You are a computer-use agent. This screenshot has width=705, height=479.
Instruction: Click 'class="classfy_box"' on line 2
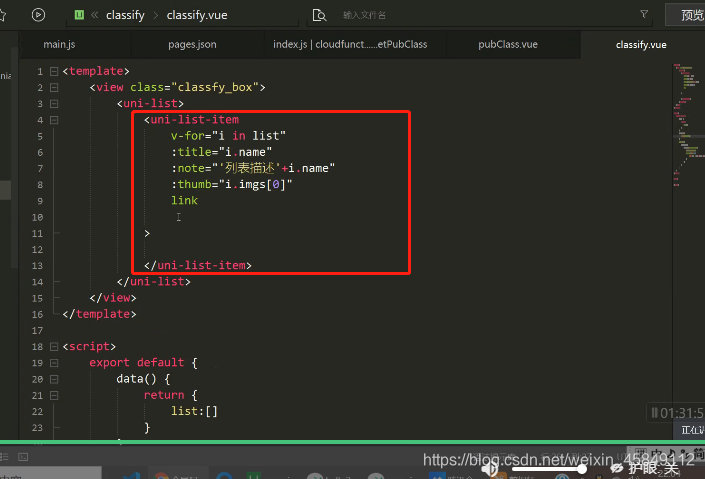(194, 87)
